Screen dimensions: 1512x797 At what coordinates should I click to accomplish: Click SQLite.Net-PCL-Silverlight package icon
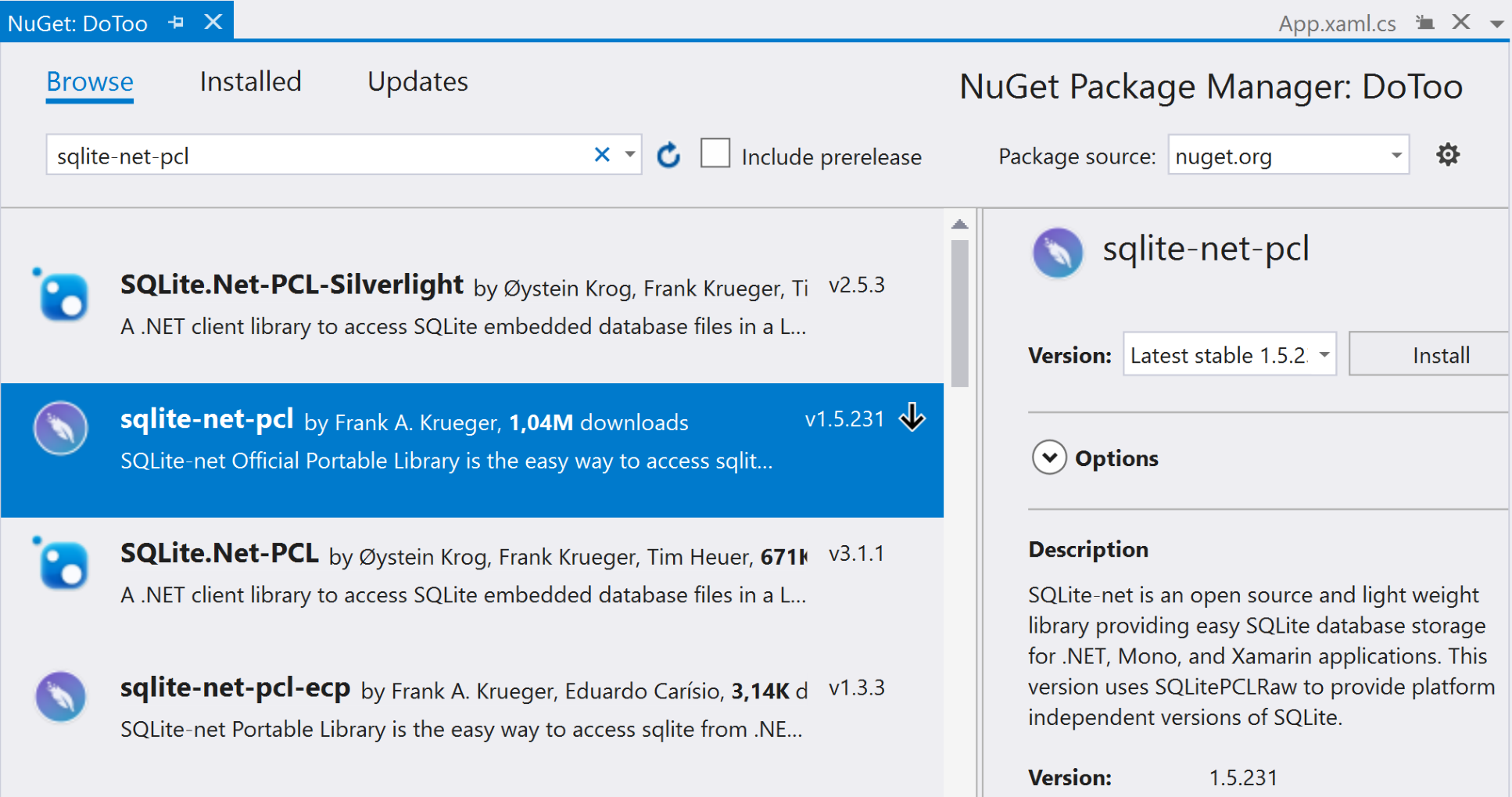(62, 295)
